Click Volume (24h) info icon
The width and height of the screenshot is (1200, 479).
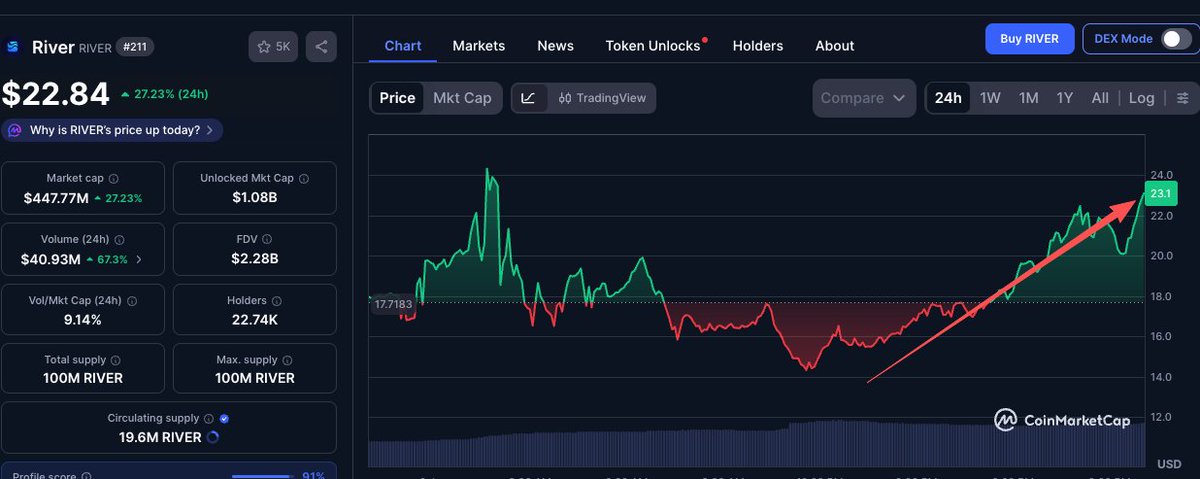point(119,240)
